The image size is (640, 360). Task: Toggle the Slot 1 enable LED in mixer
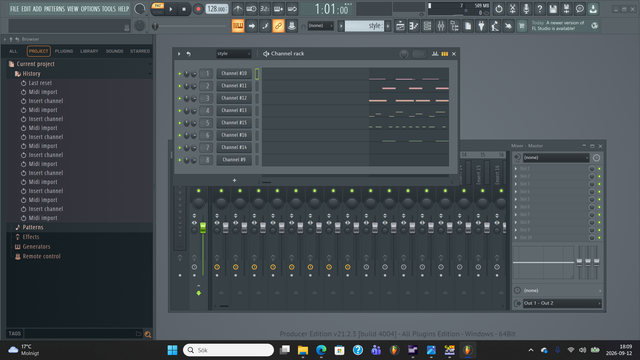[599, 169]
